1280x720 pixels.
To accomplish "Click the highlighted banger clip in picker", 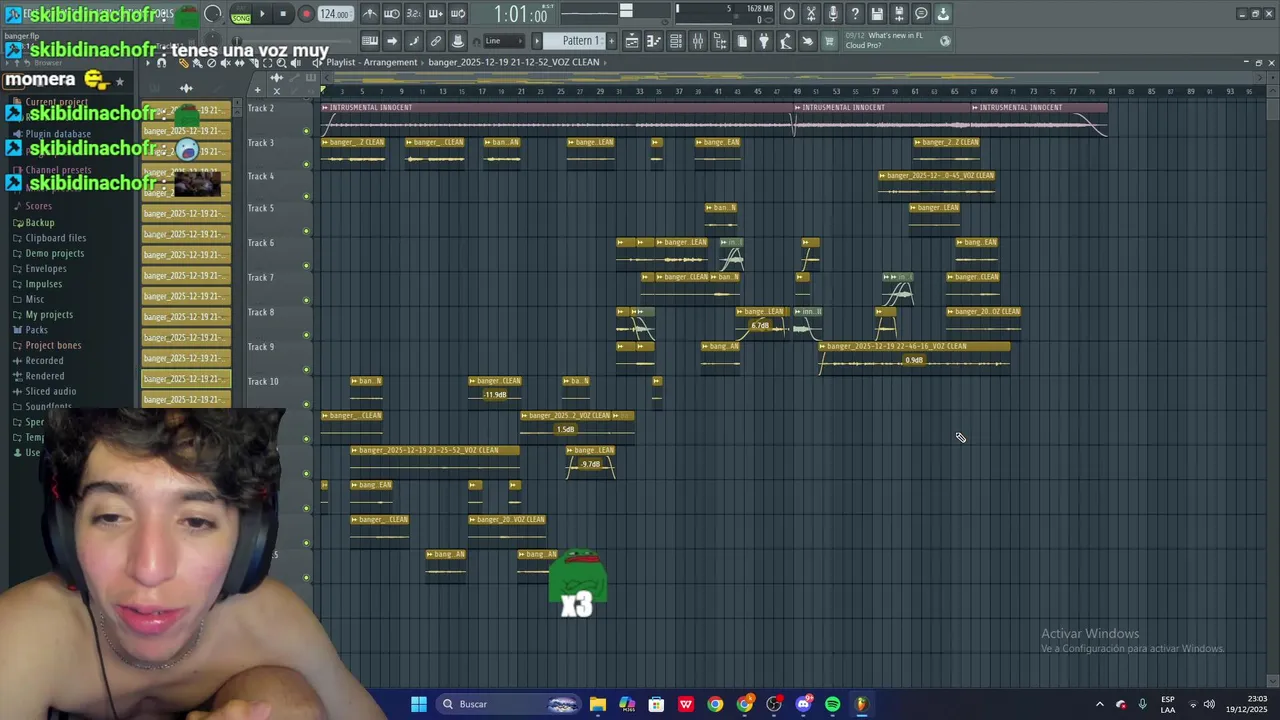I will pyautogui.click(x=186, y=379).
